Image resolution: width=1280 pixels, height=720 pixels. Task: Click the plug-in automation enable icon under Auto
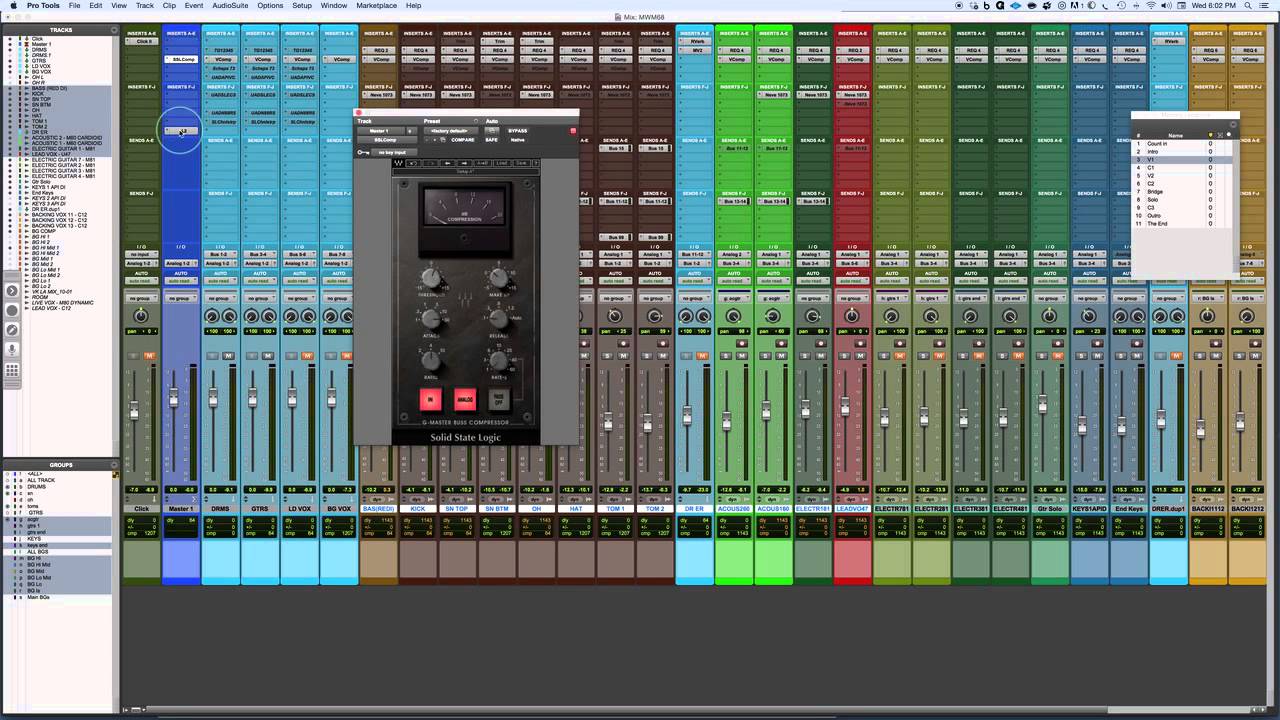[492, 131]
